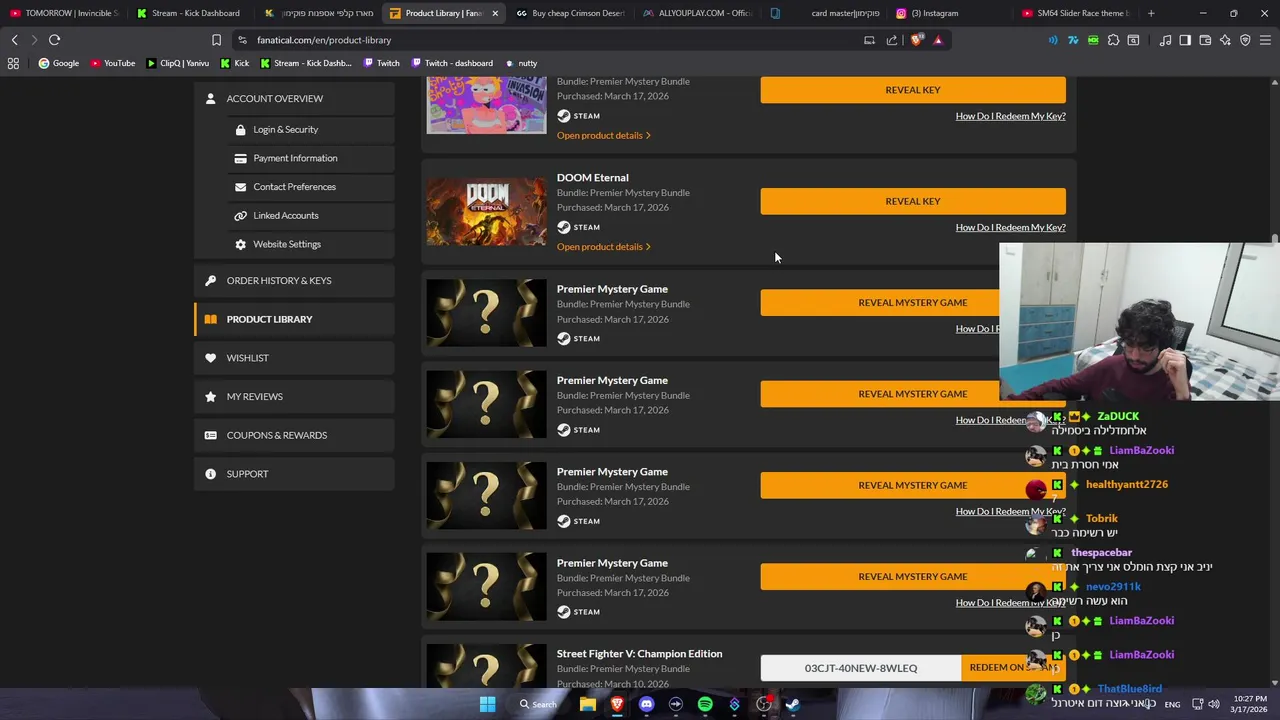Open Steam from taskbar
Screen dimensions: 1280x720
click(793, 704)
